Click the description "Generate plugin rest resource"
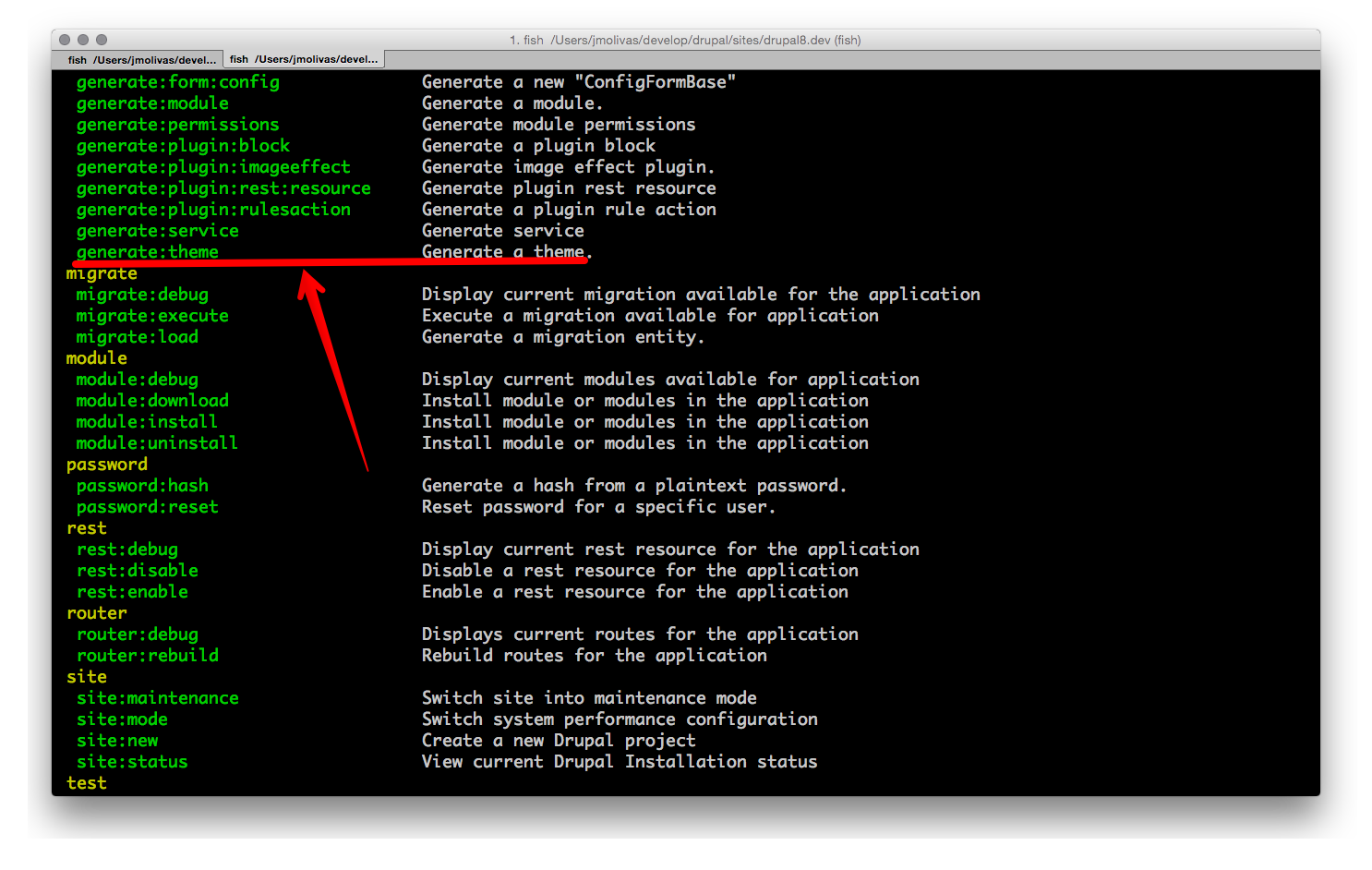 coord(569,188)
